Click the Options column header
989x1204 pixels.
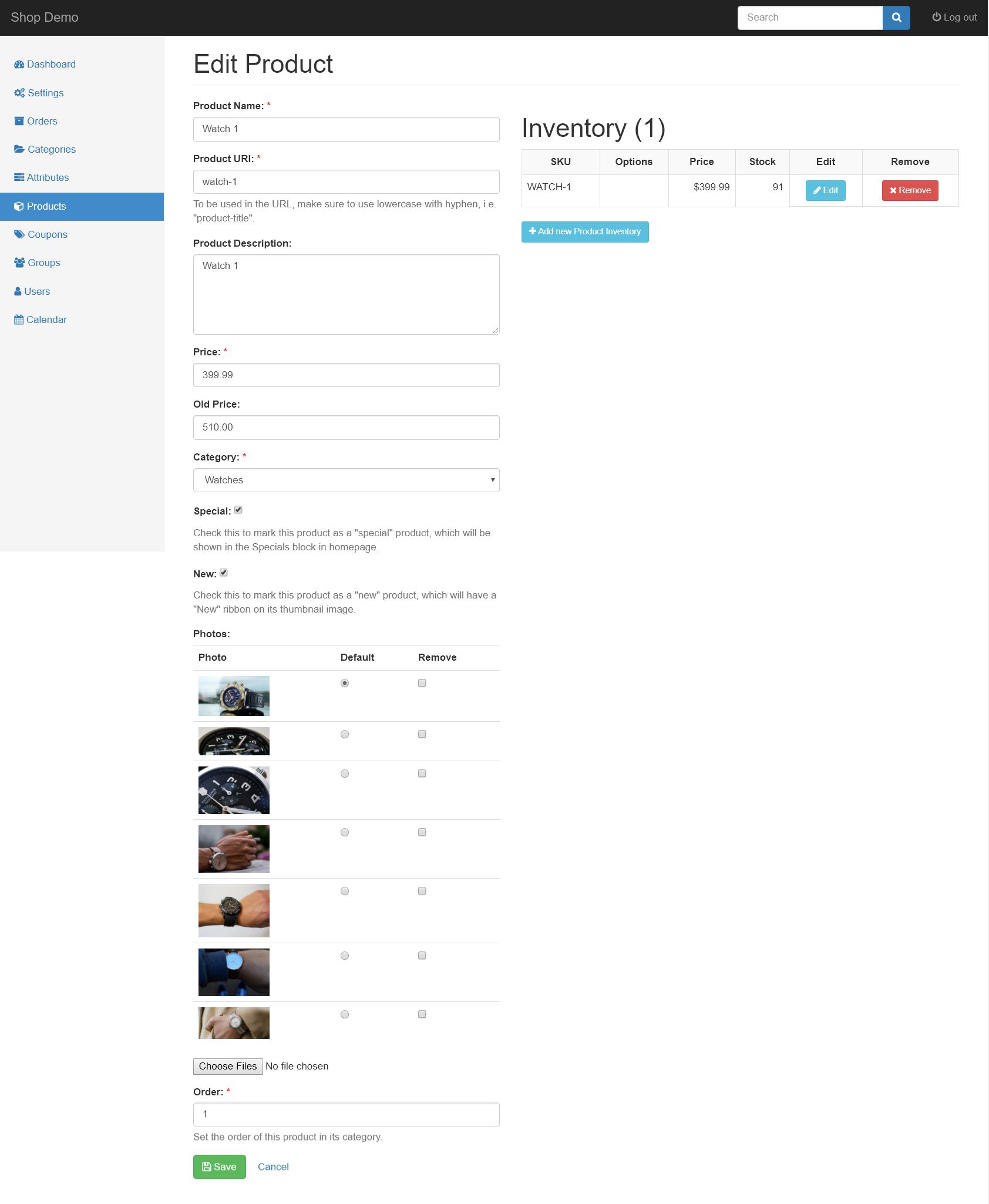coord(634,162)
